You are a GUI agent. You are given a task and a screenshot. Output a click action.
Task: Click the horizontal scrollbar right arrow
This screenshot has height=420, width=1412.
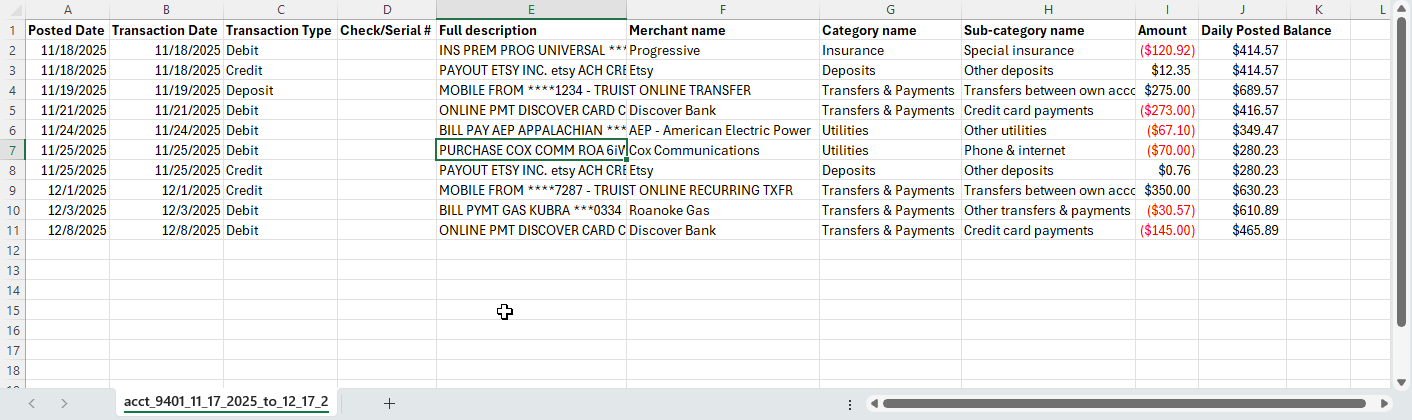click(1385, 403)
